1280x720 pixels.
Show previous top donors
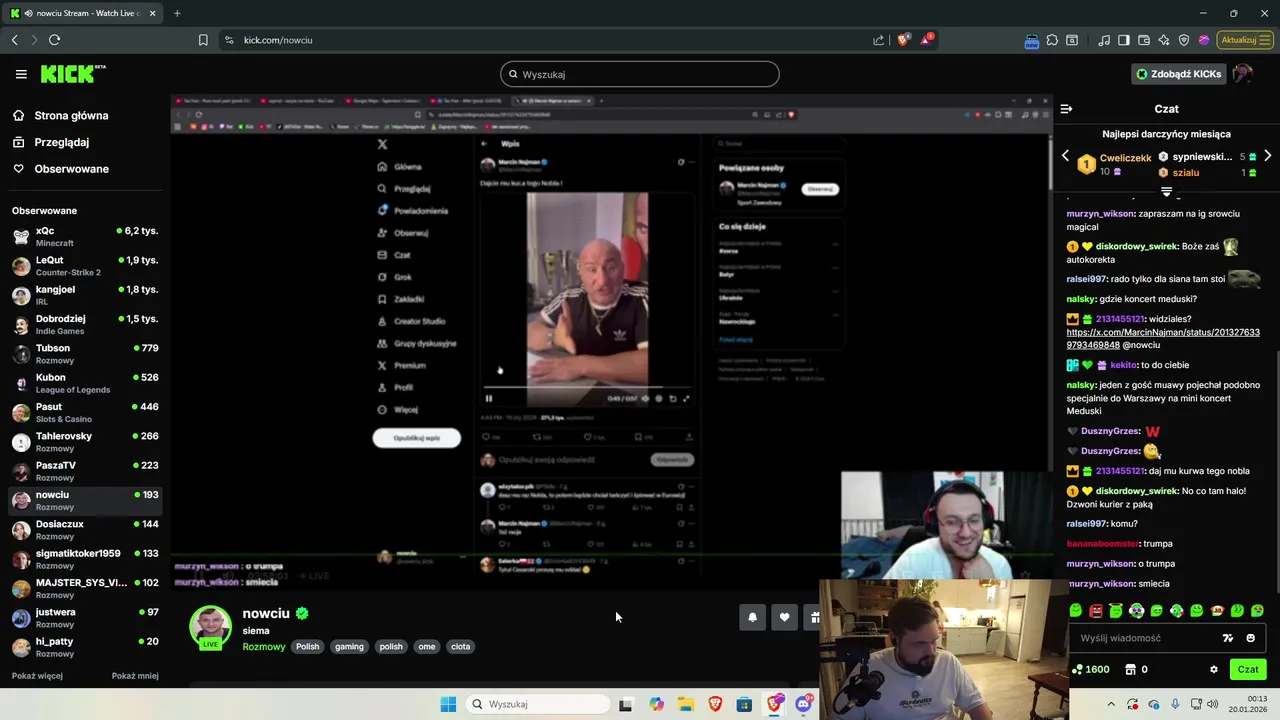click(1065, 156)
